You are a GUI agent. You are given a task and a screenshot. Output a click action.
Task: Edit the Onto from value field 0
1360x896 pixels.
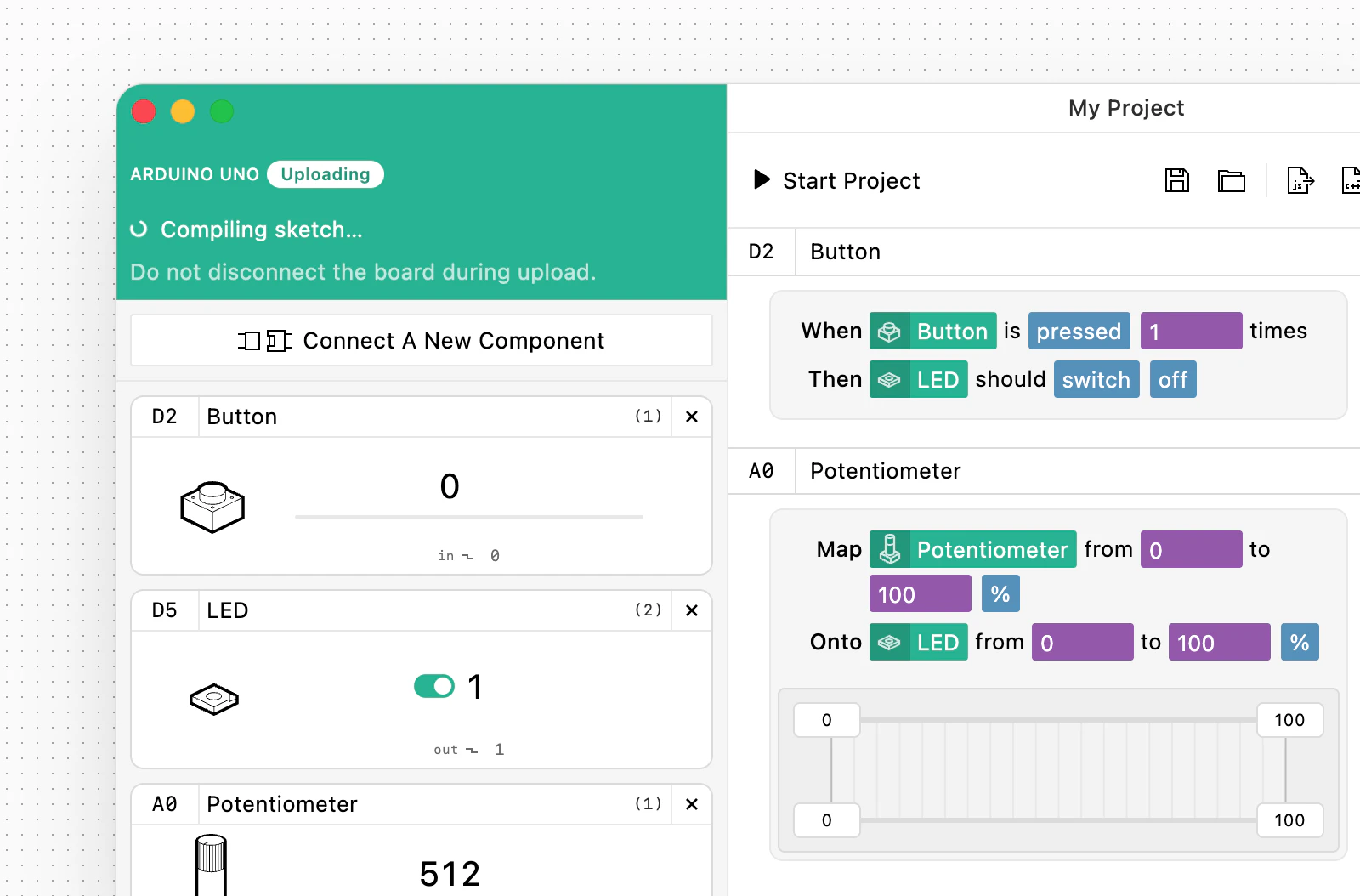(x=1083, y=642)
